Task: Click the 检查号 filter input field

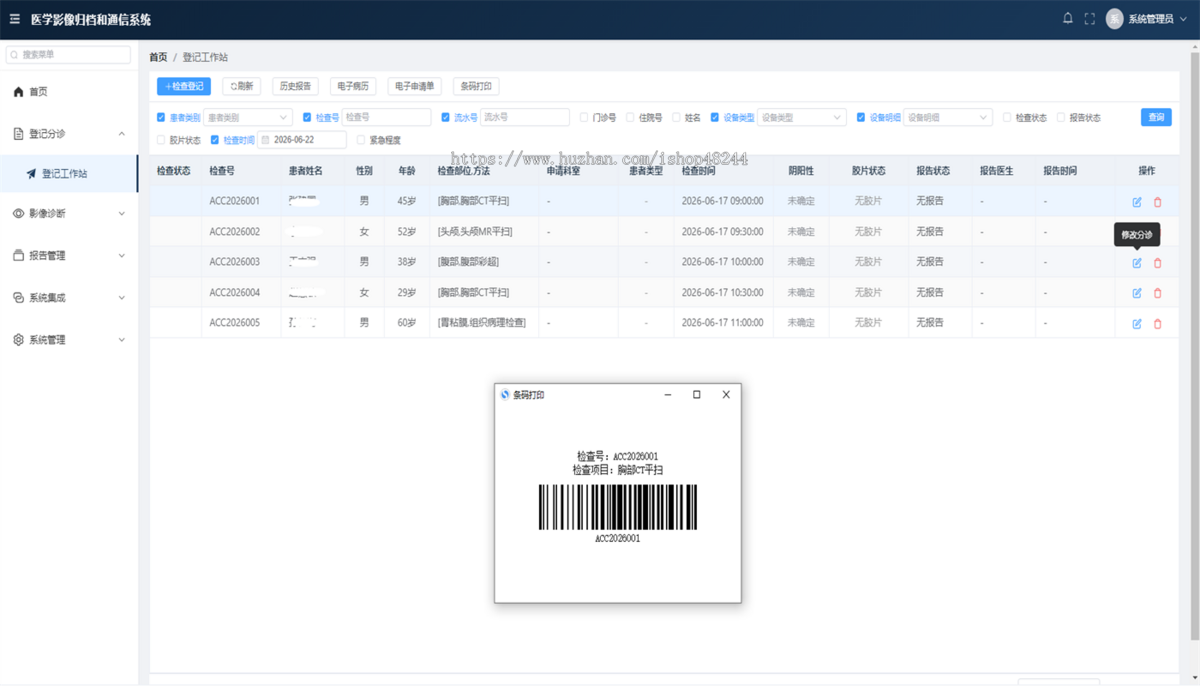Action: tap(386, 118)
